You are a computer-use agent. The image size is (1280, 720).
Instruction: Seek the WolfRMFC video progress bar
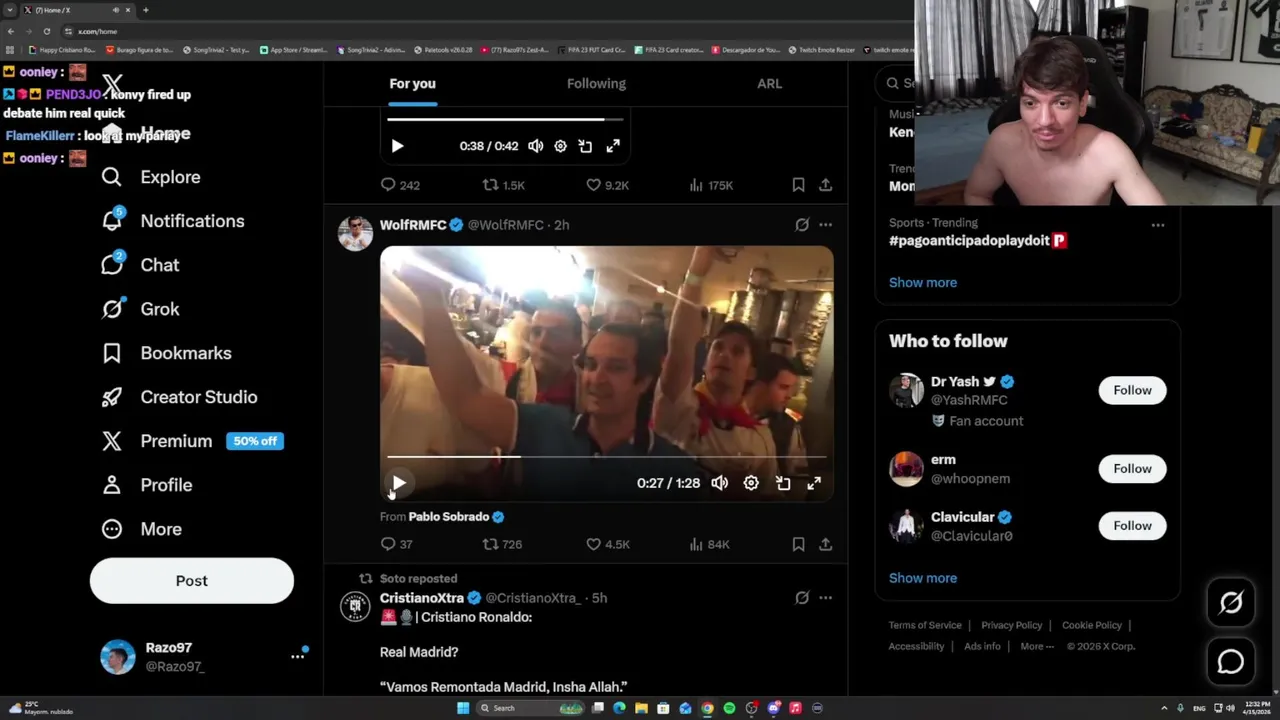pyautogui.click(x=606, y=457)
